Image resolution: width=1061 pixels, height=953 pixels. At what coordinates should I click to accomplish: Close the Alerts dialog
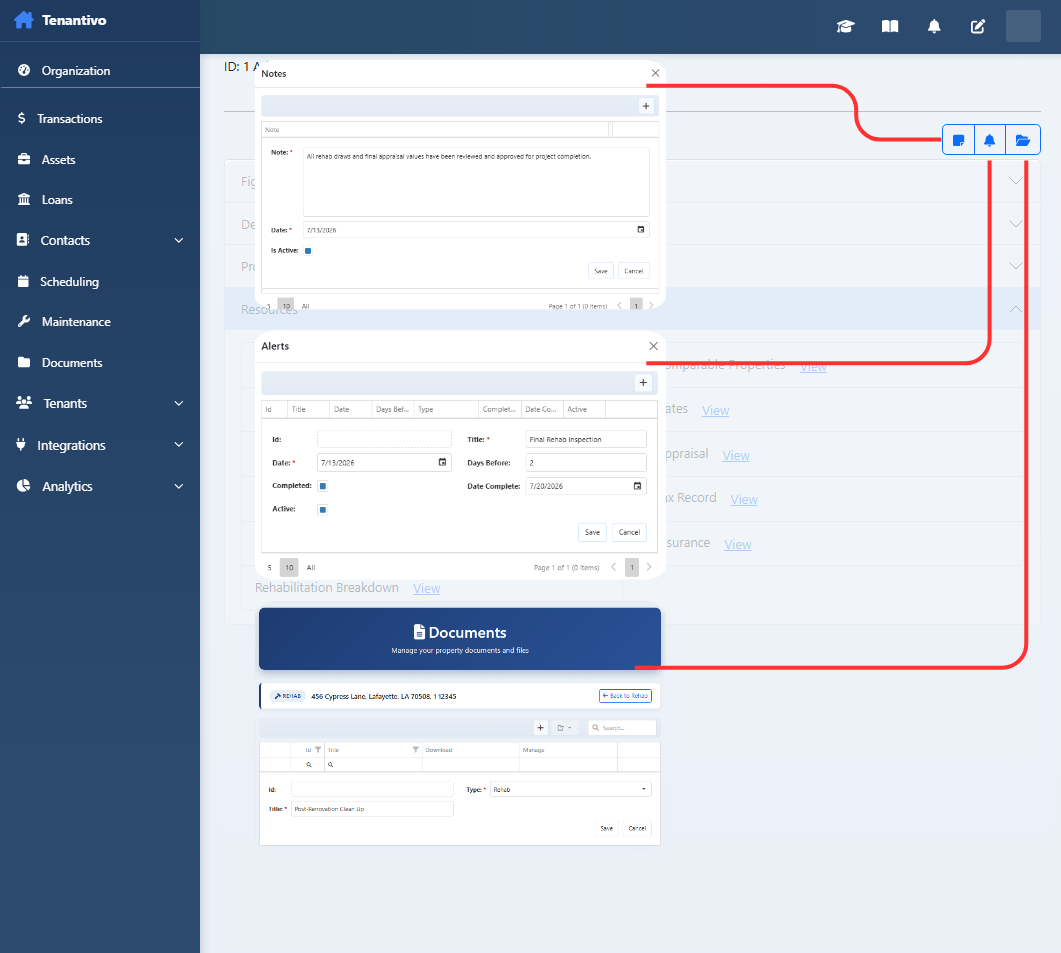coord(653,346)
